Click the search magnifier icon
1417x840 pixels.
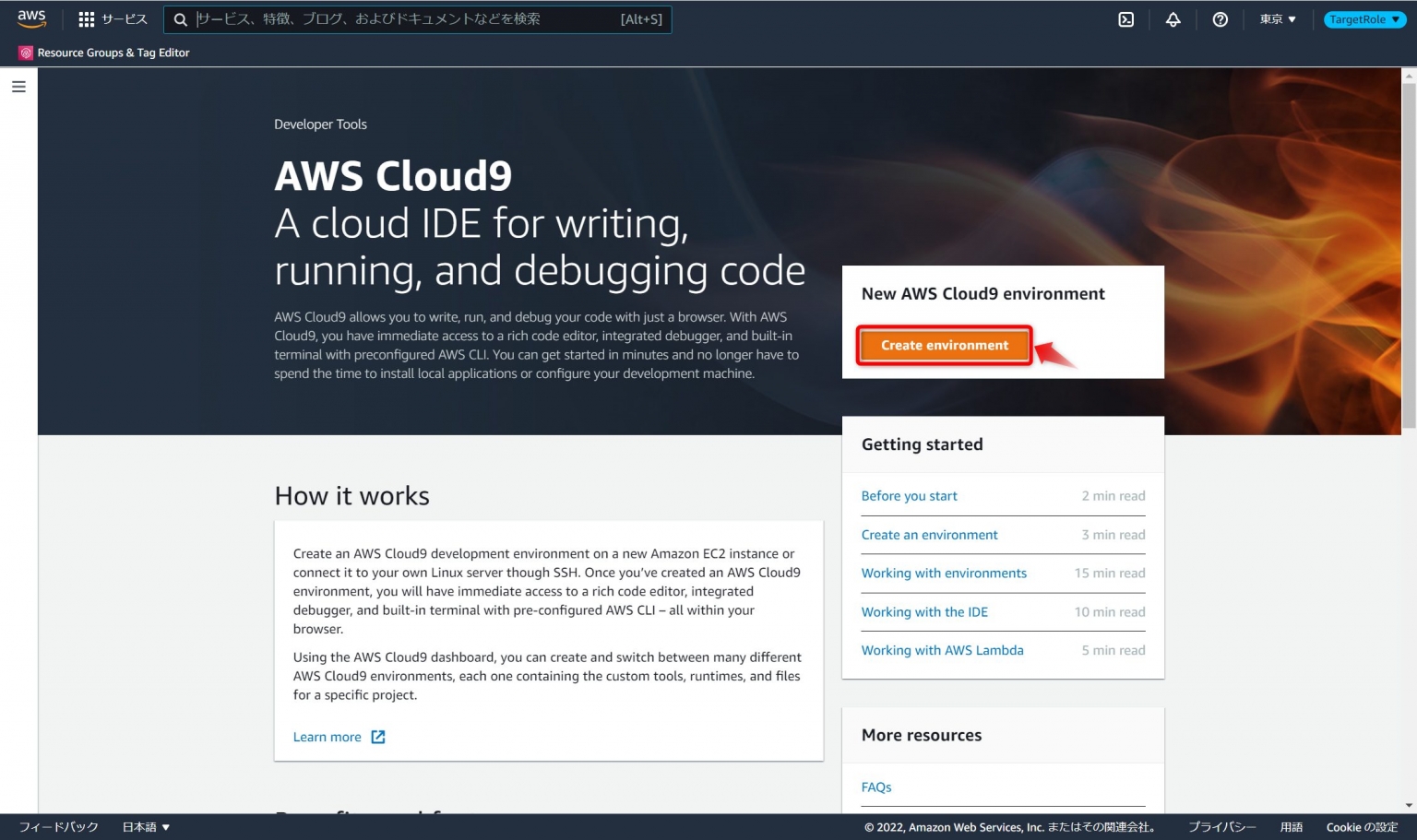(x=180, y=18)
